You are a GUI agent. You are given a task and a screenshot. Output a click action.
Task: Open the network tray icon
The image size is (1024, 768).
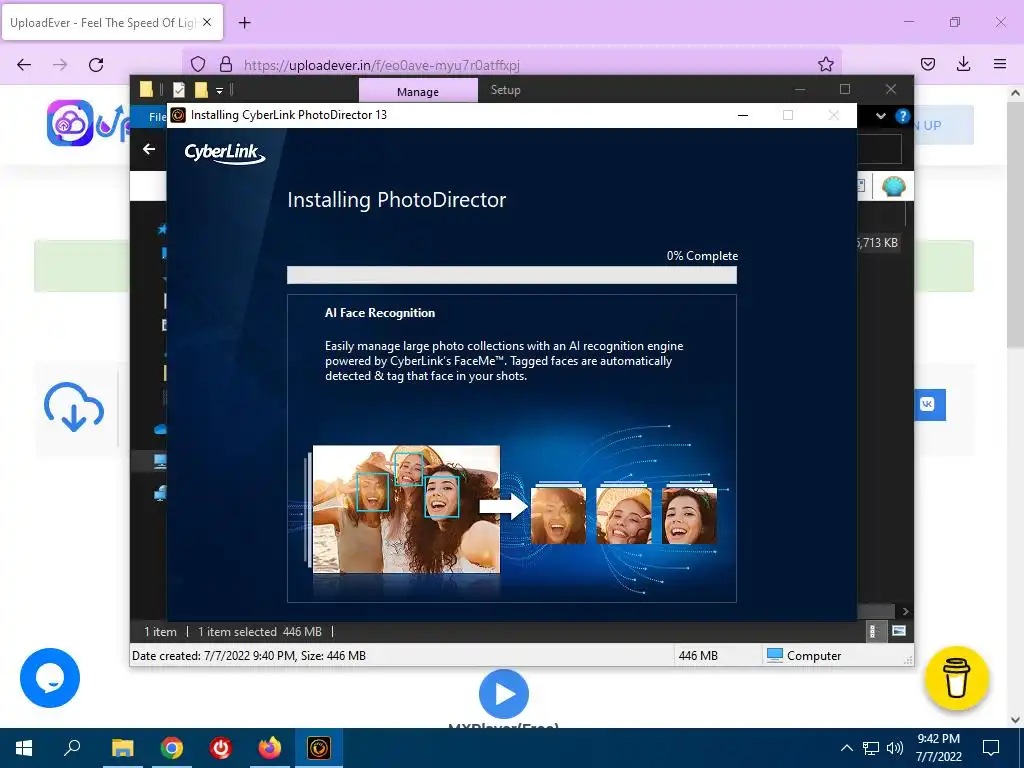(871, 748)
